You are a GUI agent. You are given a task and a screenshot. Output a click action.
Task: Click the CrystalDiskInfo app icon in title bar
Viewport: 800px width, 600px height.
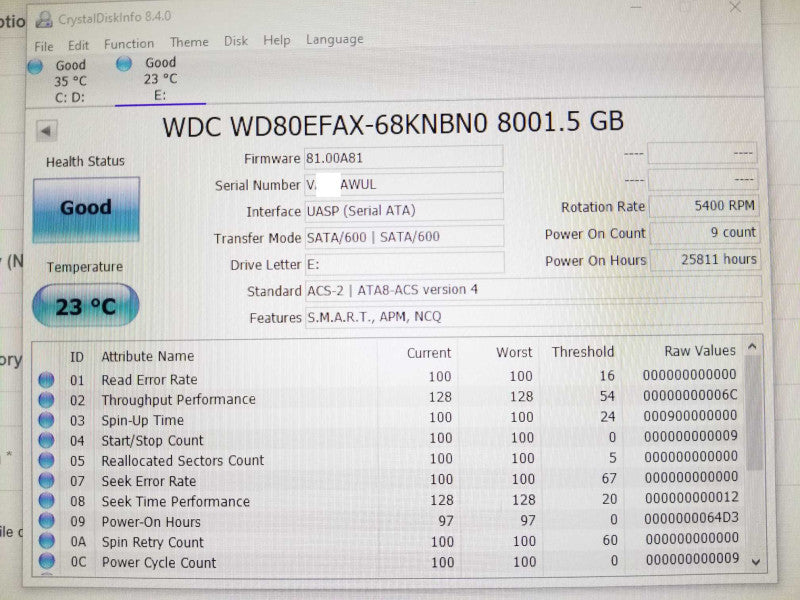[44, 20]
